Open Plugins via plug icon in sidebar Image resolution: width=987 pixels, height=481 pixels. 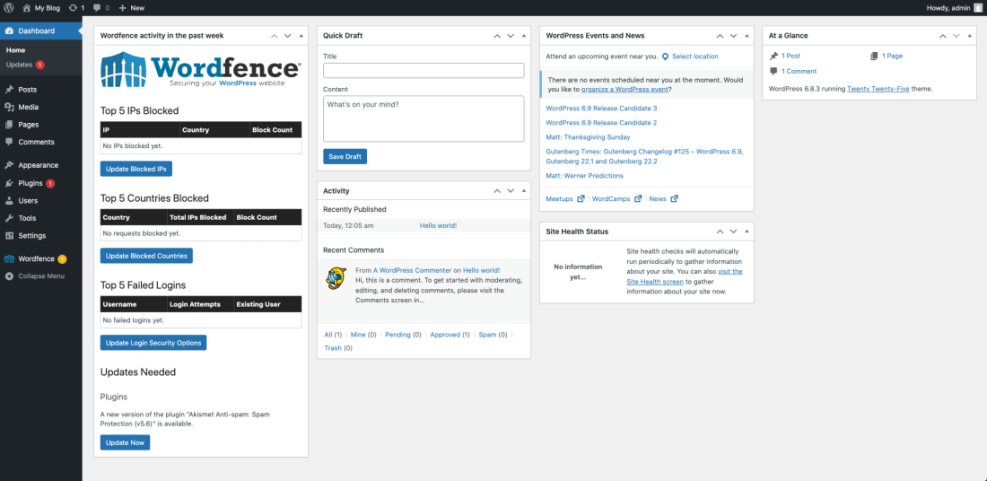[9, 183]
